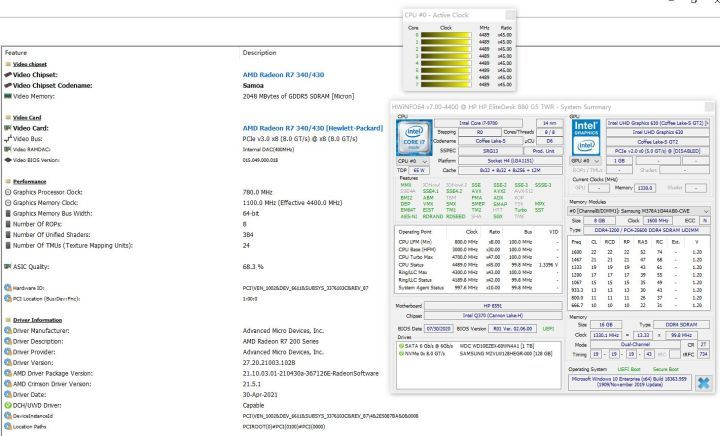Click the Performance section header

pyautogui.click(x=29, y=181)
